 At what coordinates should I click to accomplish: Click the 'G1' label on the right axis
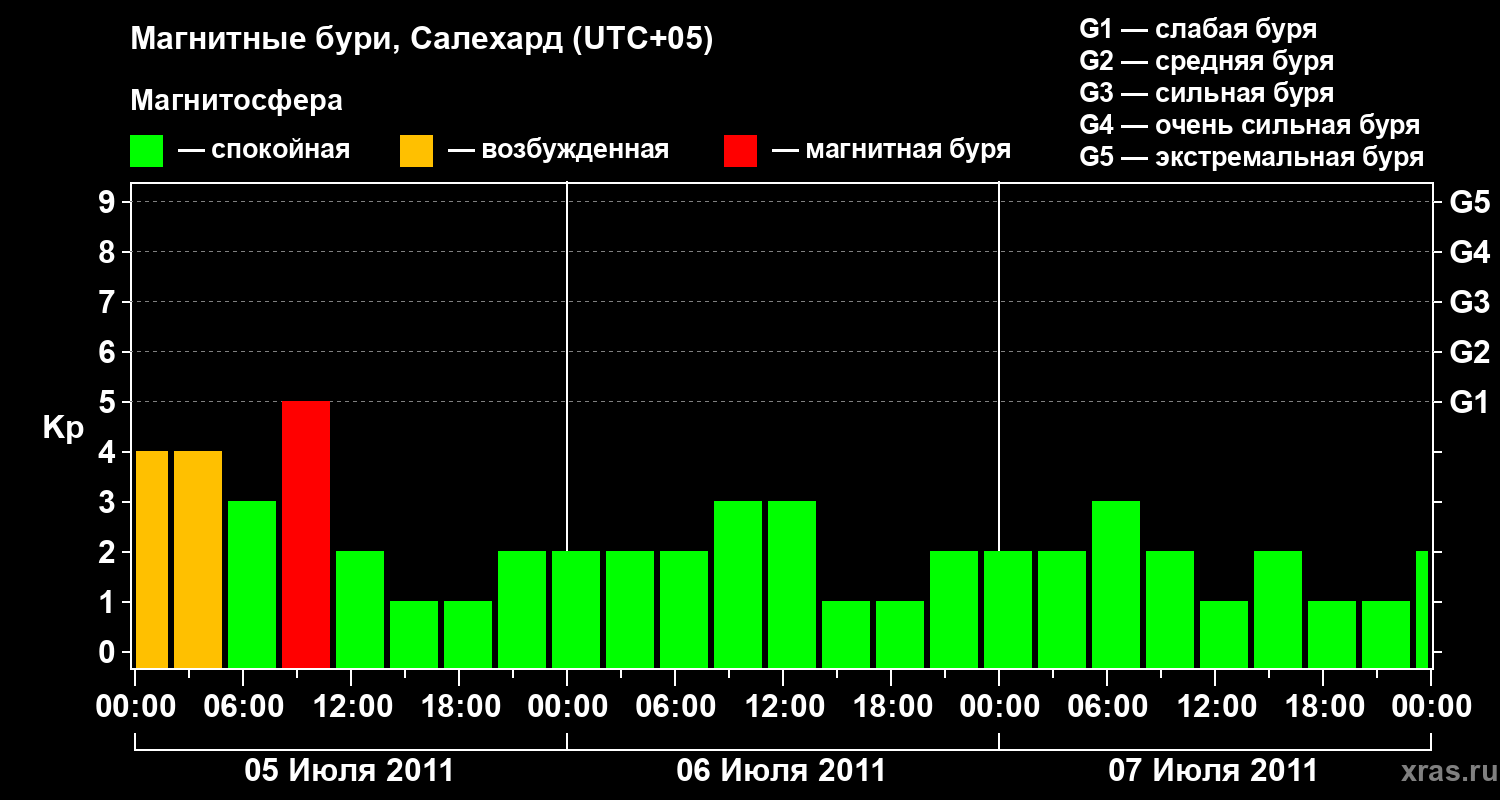pyautogui.click(x=1469, y=402)
